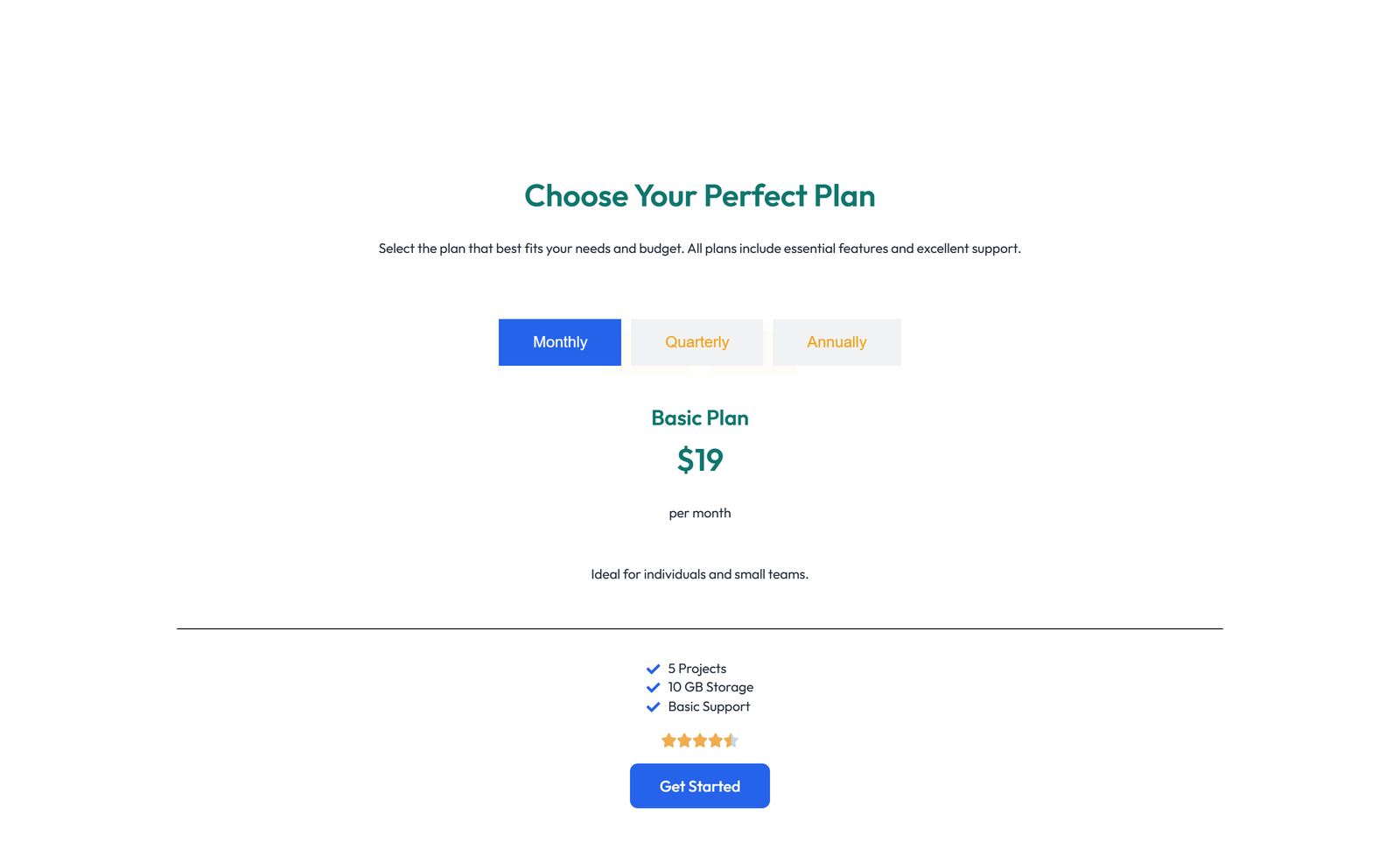Image resolution: width=1400 pixels, height=856 pixels.
Task: Switch to the Annually billing tab
Action: pos(836,342)
